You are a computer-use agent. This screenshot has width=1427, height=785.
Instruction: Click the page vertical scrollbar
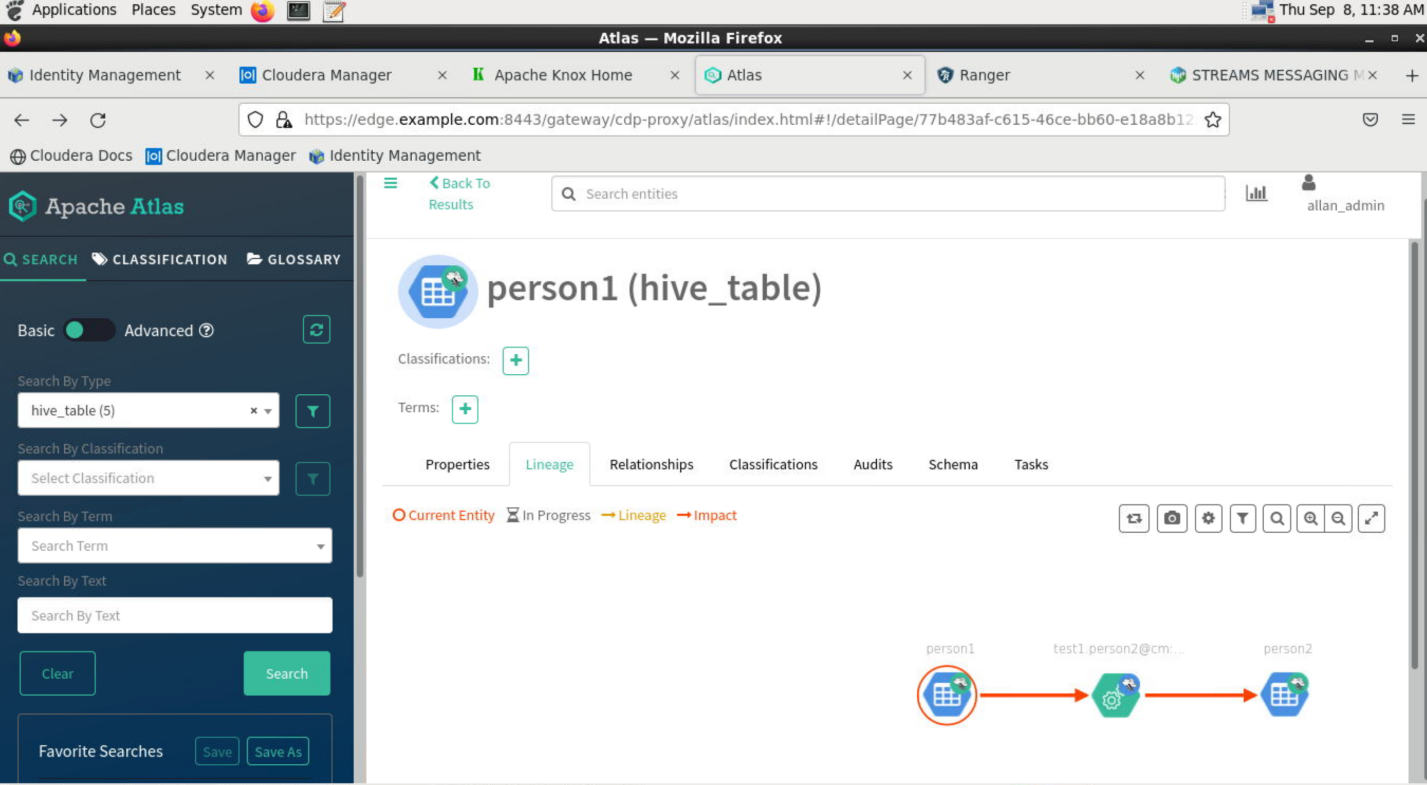1415,455
